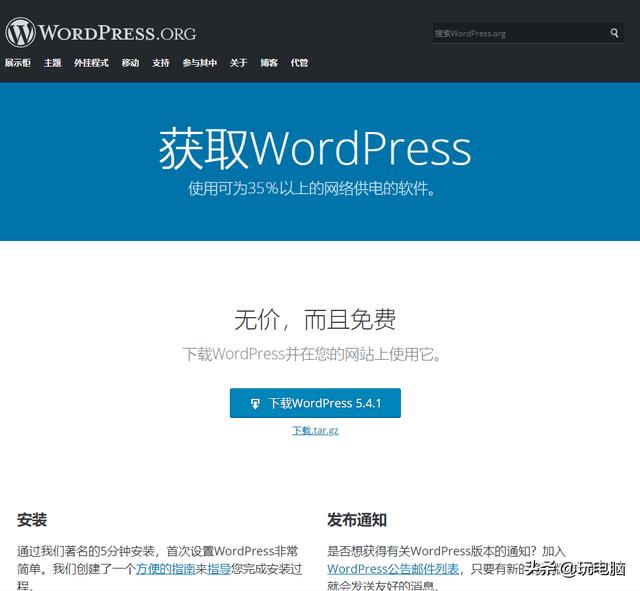Open the 主题 menu item

(52, 63)
